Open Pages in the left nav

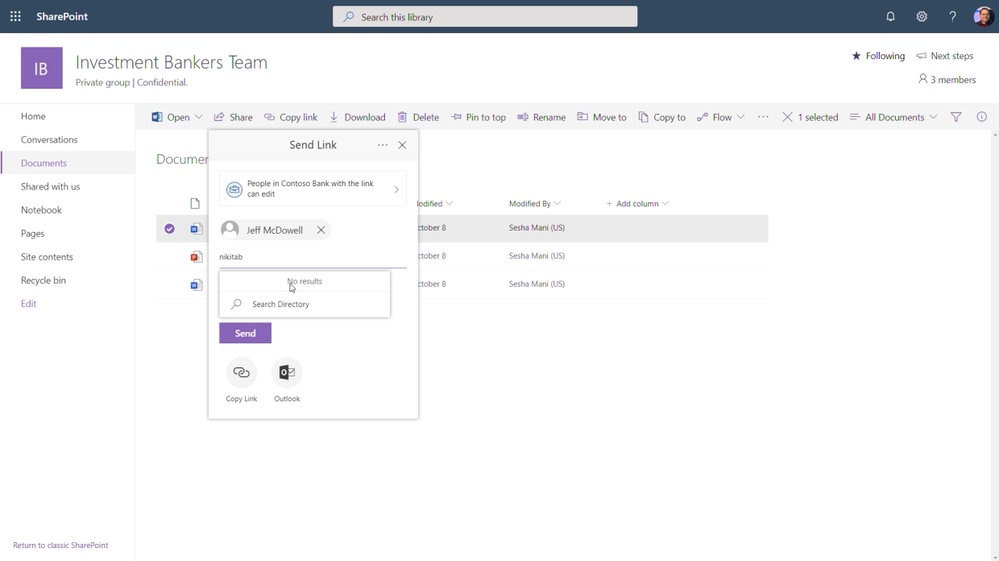click(x=32, y=233)
